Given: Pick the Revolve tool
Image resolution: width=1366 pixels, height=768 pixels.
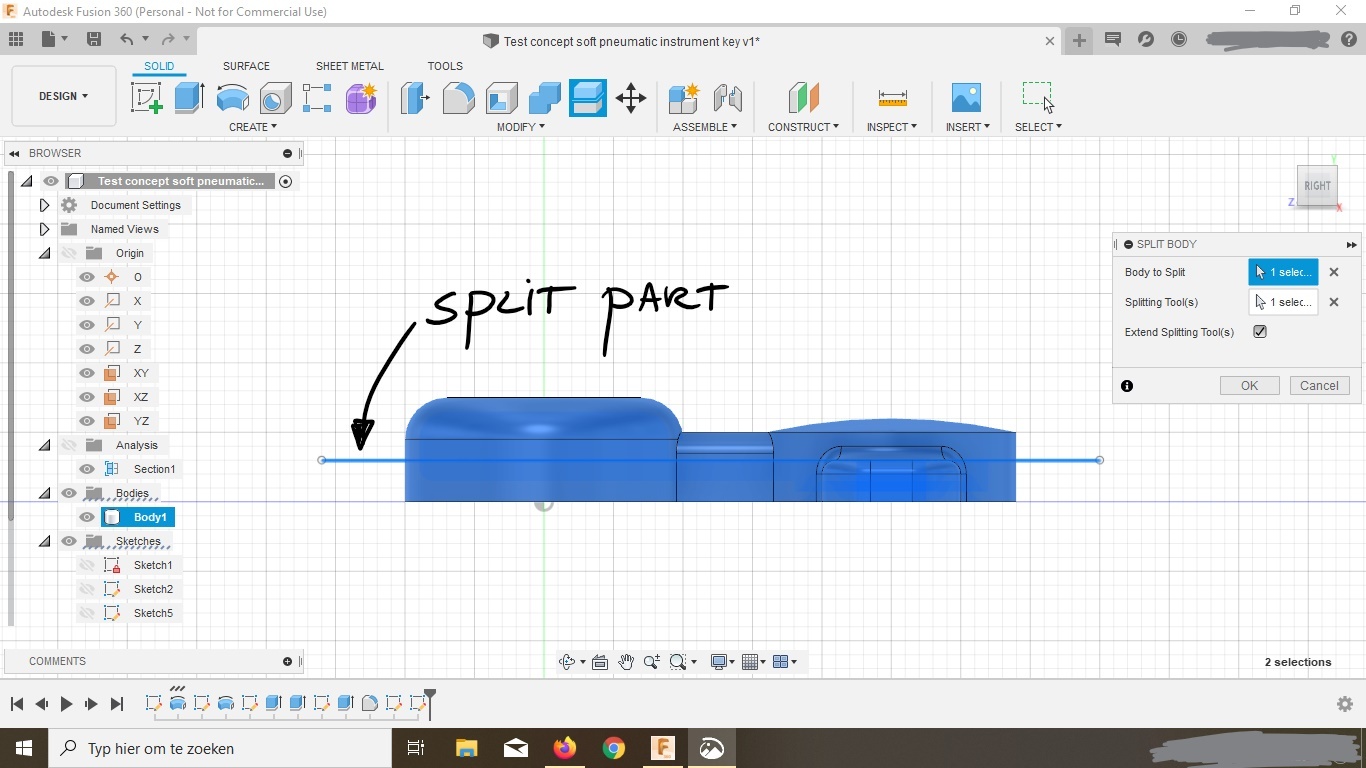Looking at the screenshot, I should click(232, 98).
